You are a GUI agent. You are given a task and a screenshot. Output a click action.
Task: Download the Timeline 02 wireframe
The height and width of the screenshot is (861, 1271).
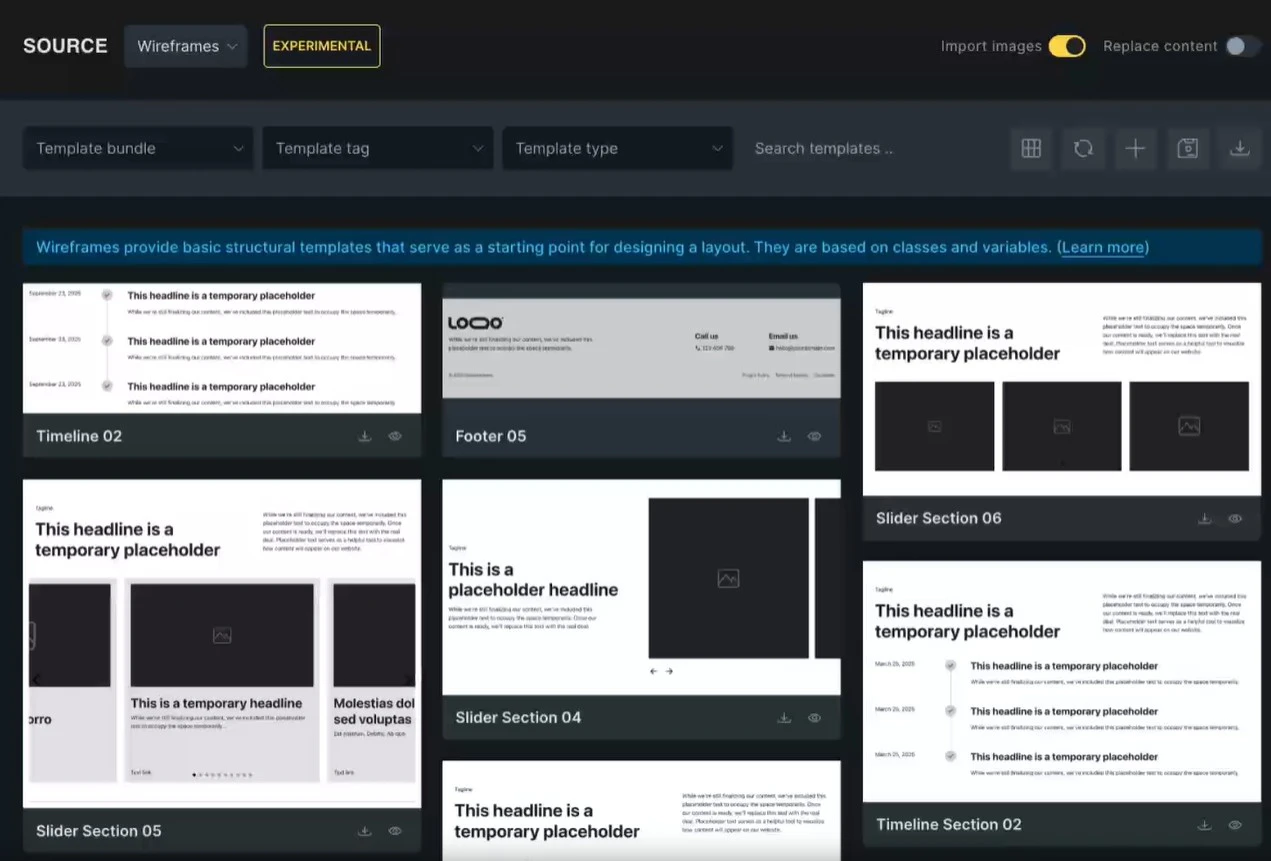coord(365,436)
